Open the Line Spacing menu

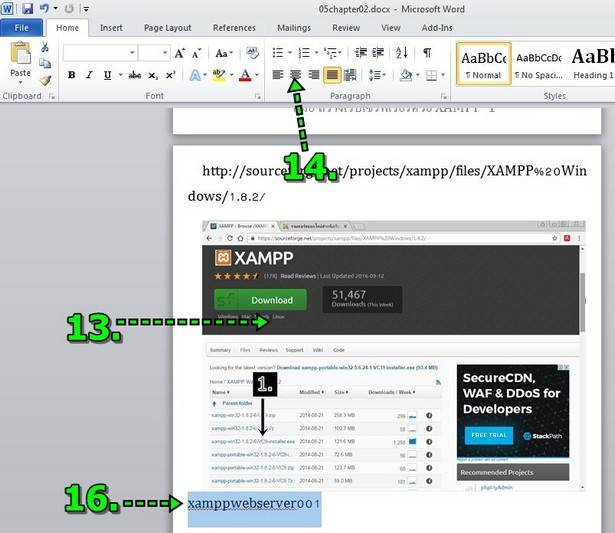[377, 75]
